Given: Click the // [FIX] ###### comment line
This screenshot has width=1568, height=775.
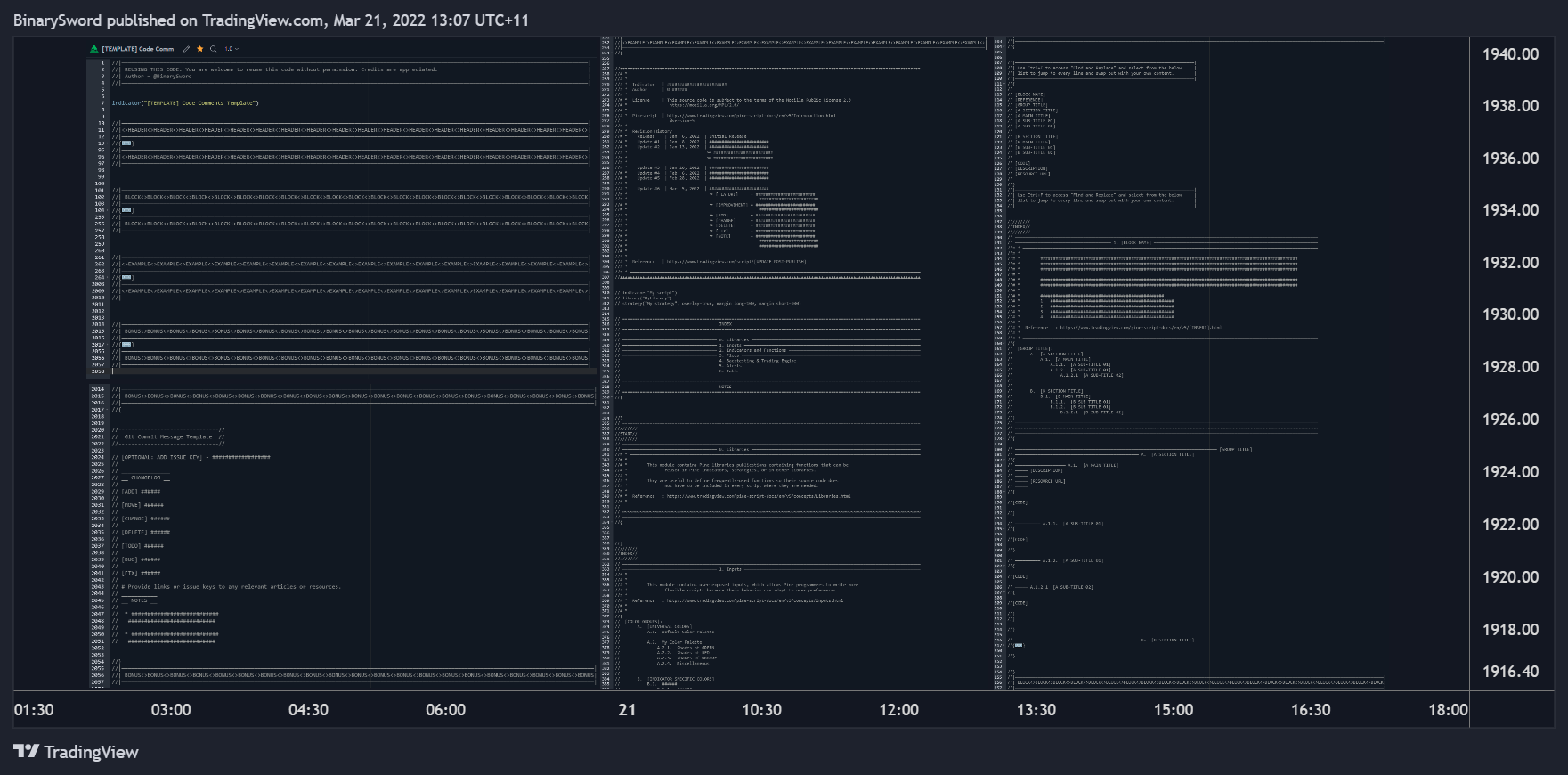Looking at the screenshot, I should pos(136,573).
